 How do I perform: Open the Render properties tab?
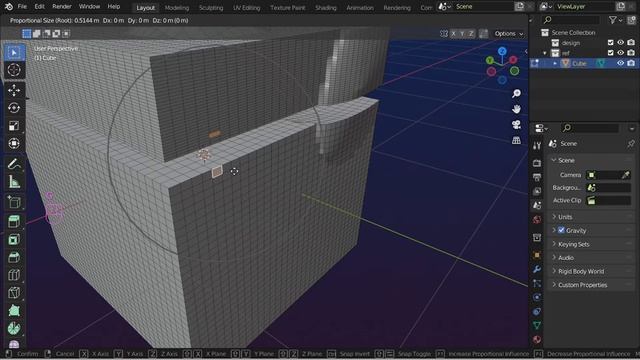tap(537, 163)
